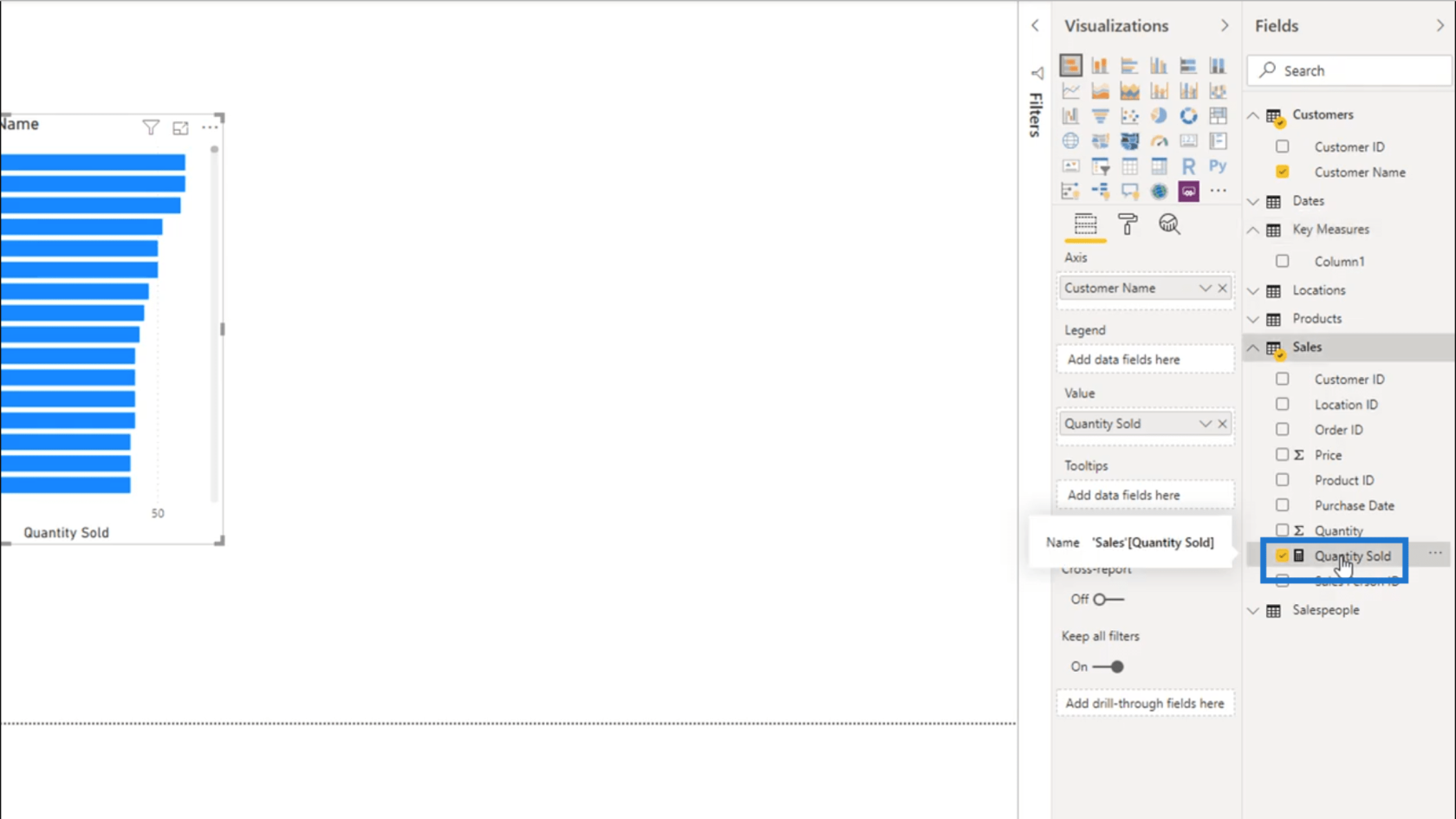
Task: Toggle the Cross-report switch
Action: [1108, 599]
